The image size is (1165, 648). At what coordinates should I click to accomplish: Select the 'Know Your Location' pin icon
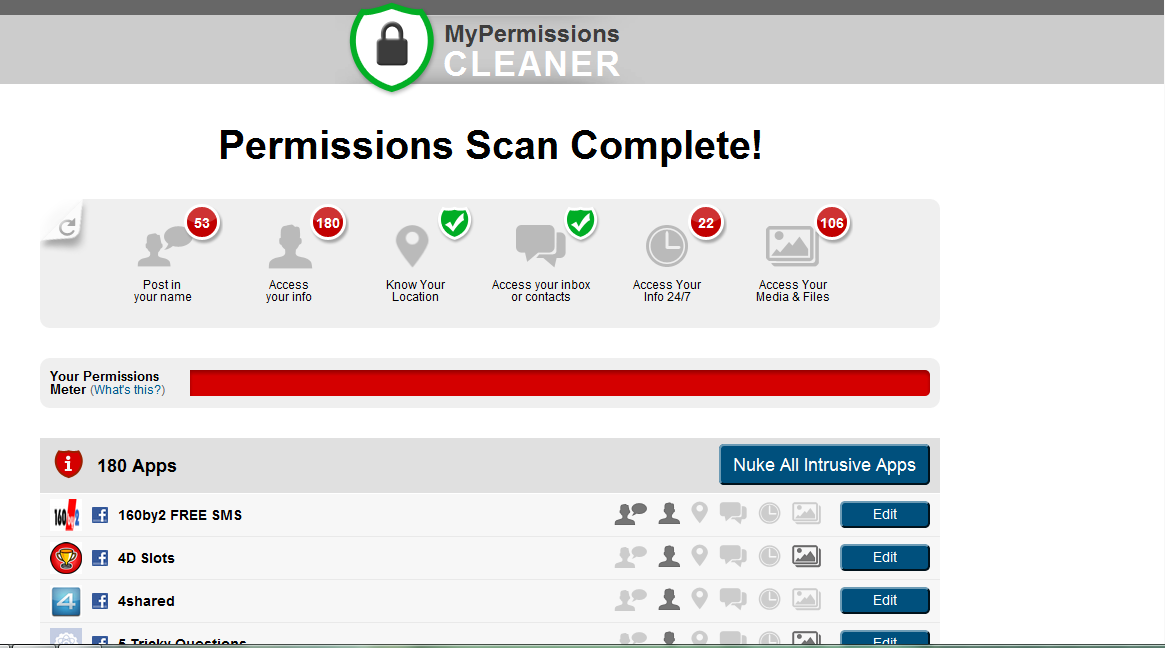point(412,246)
